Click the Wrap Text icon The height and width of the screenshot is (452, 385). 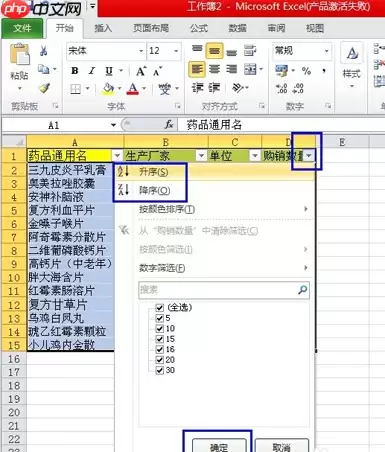250,51
